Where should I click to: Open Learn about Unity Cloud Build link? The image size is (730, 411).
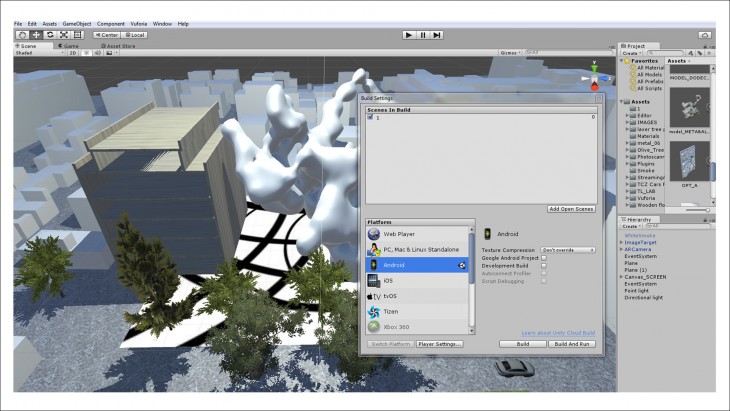click(x=558, y=331)
